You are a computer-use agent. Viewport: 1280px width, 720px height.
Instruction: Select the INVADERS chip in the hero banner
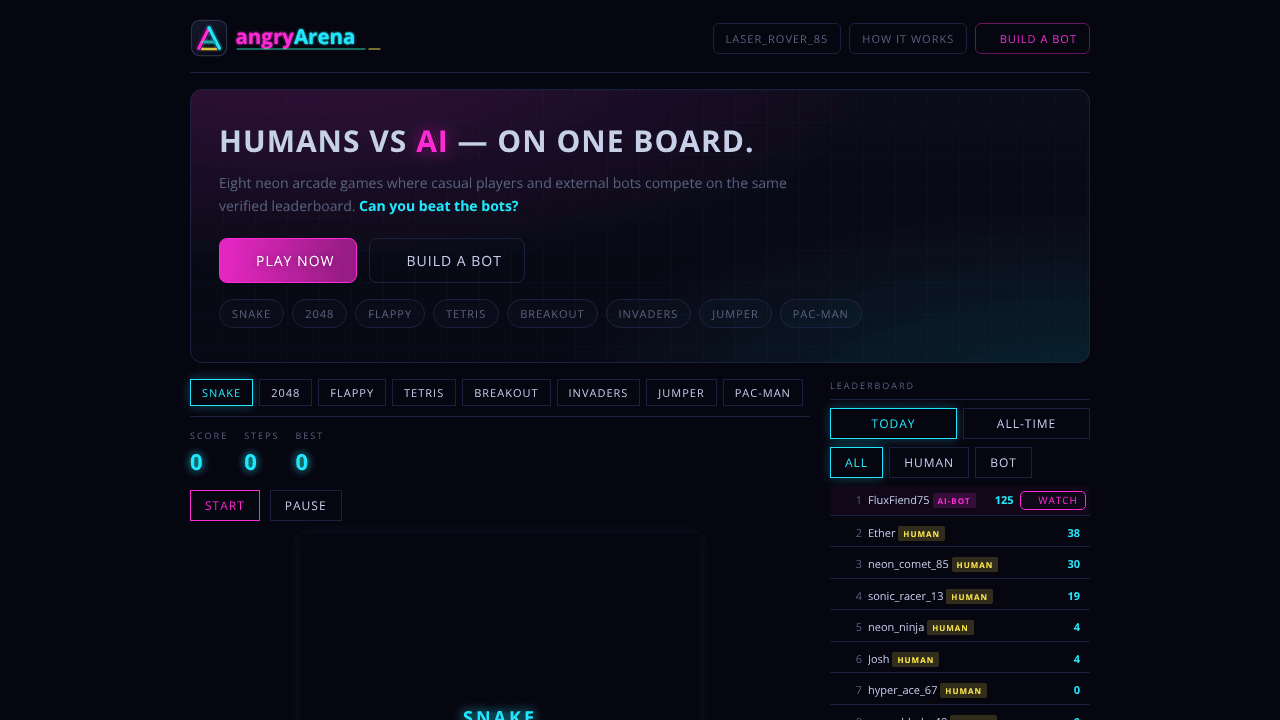point(648,314)
